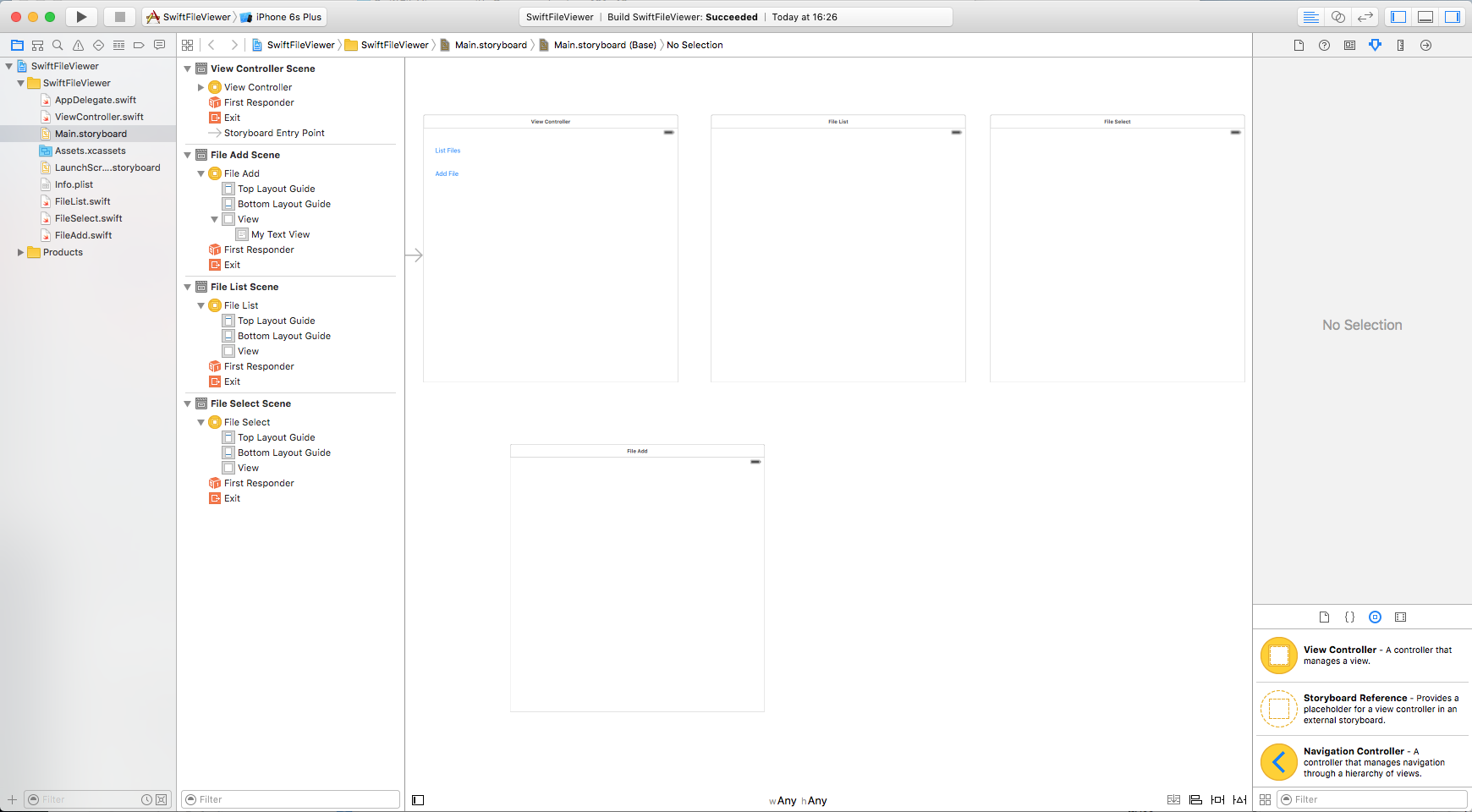Screen dimensions: 1472x812
Task: Toggle the right Utilities panel
Action: (1453, 17)
